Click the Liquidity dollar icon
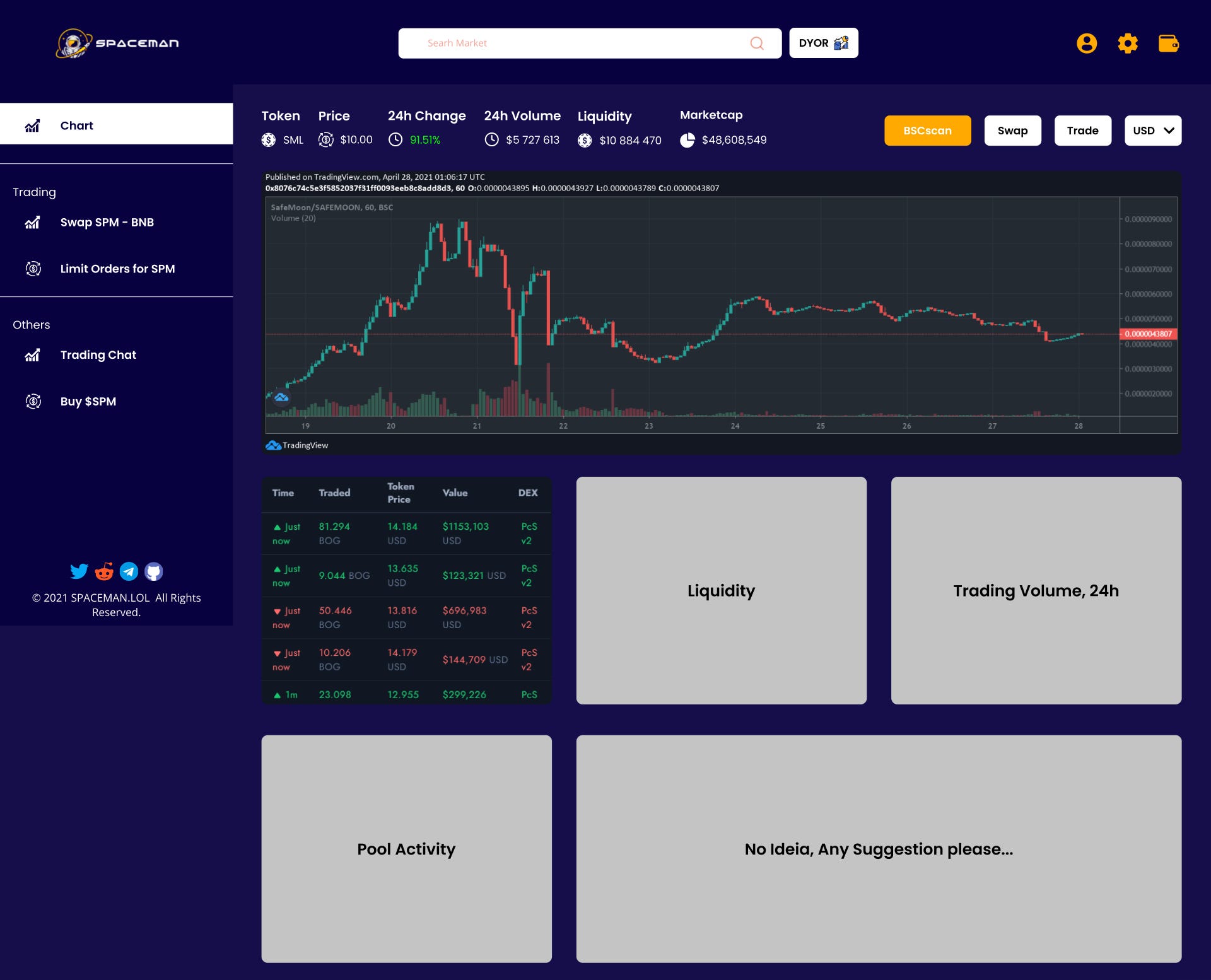 [585, 140]
